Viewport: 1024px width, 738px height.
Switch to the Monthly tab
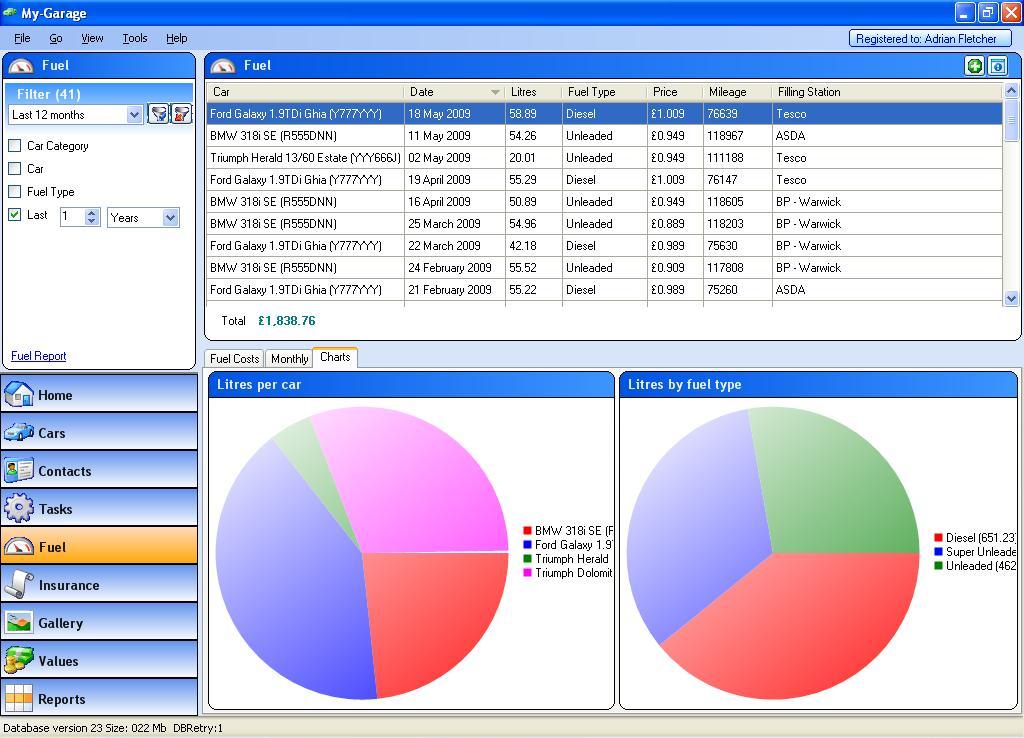tap(289, 359)
